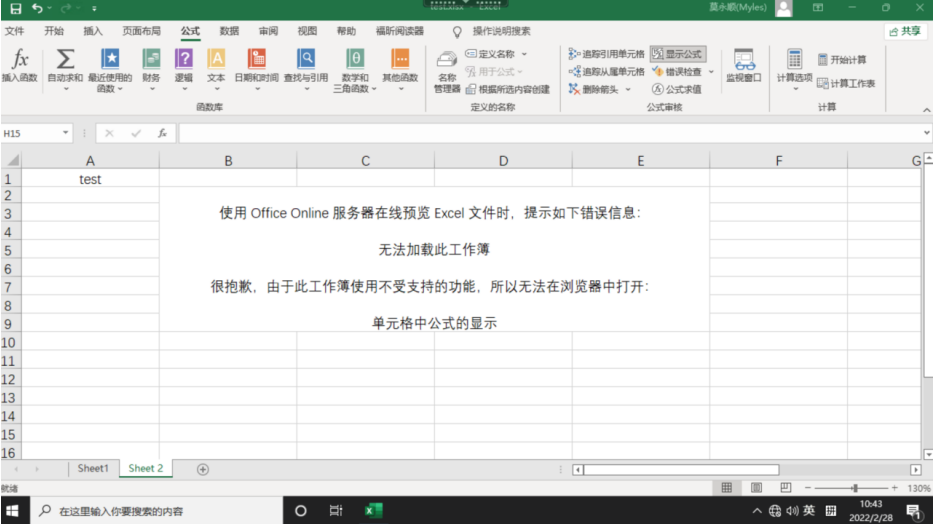
Task: Switch to the Data (数据) tab
Action: pyautogui.click(x=229, y=31)
